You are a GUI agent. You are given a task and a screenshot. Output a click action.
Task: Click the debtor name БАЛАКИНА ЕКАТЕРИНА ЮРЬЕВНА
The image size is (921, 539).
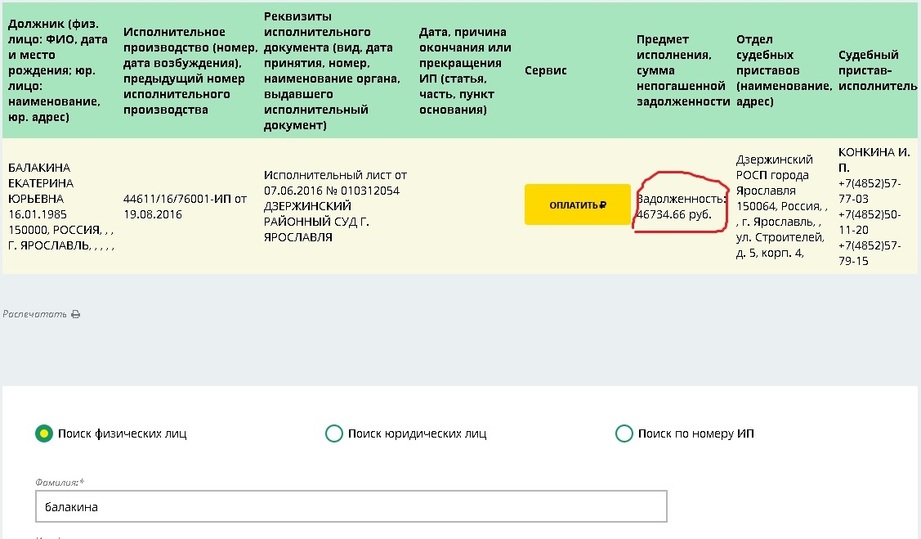tap(41, 183)
